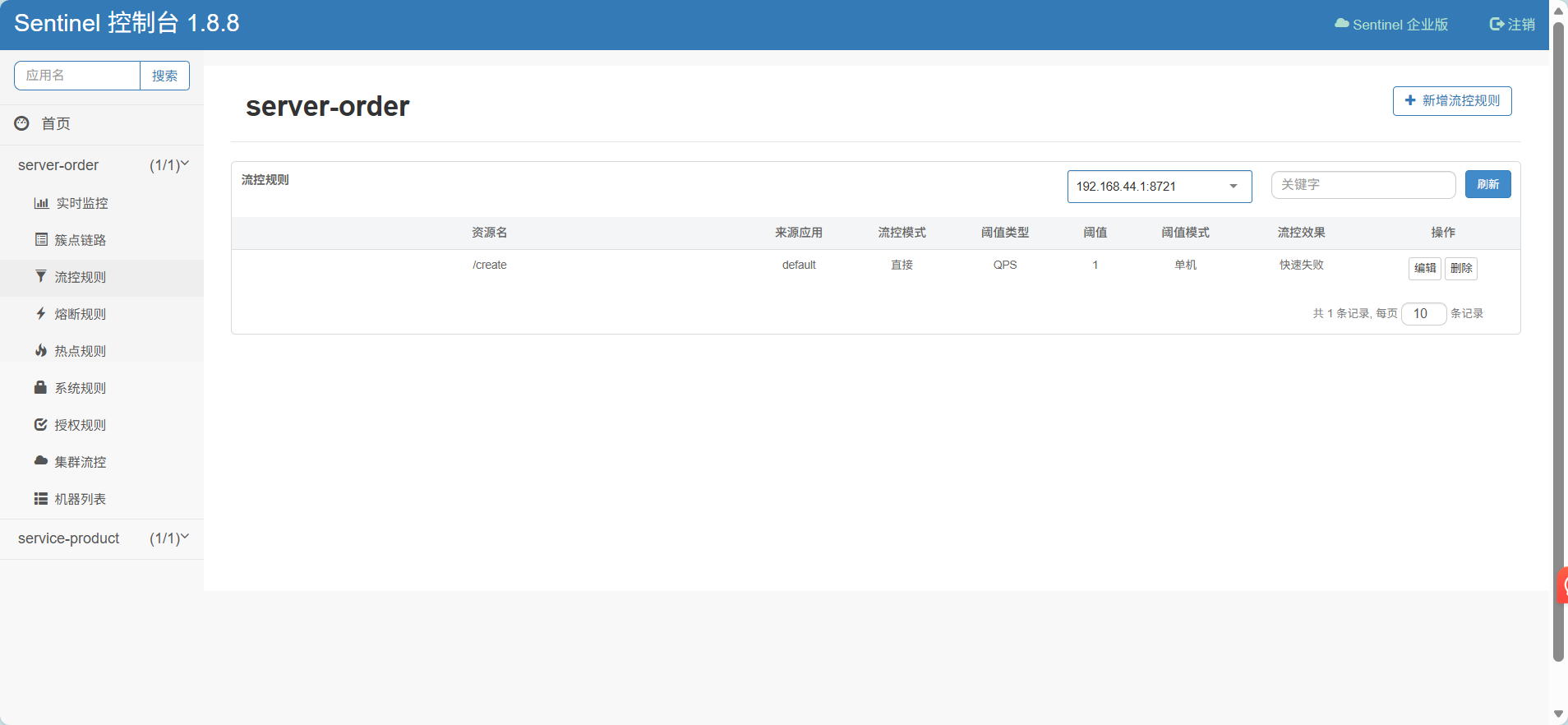Open the 实时监控 menu item
Image resolution: width=1568 pixels, height=725 pixels.
(x=102, y=203)
